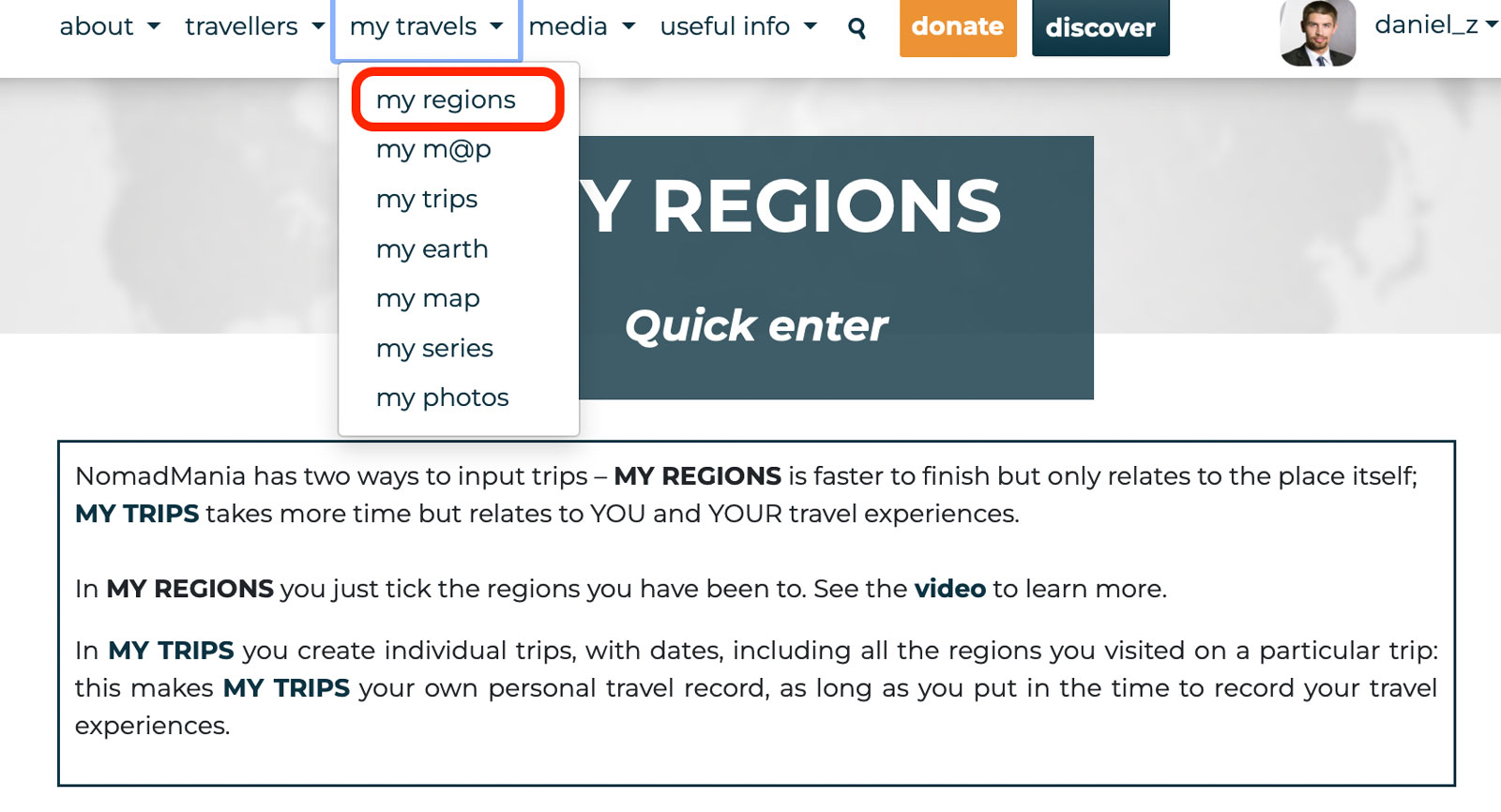Screen dimensions: 1501x812
Task: Click the search magnifier icon
Action: coord(857,28)
